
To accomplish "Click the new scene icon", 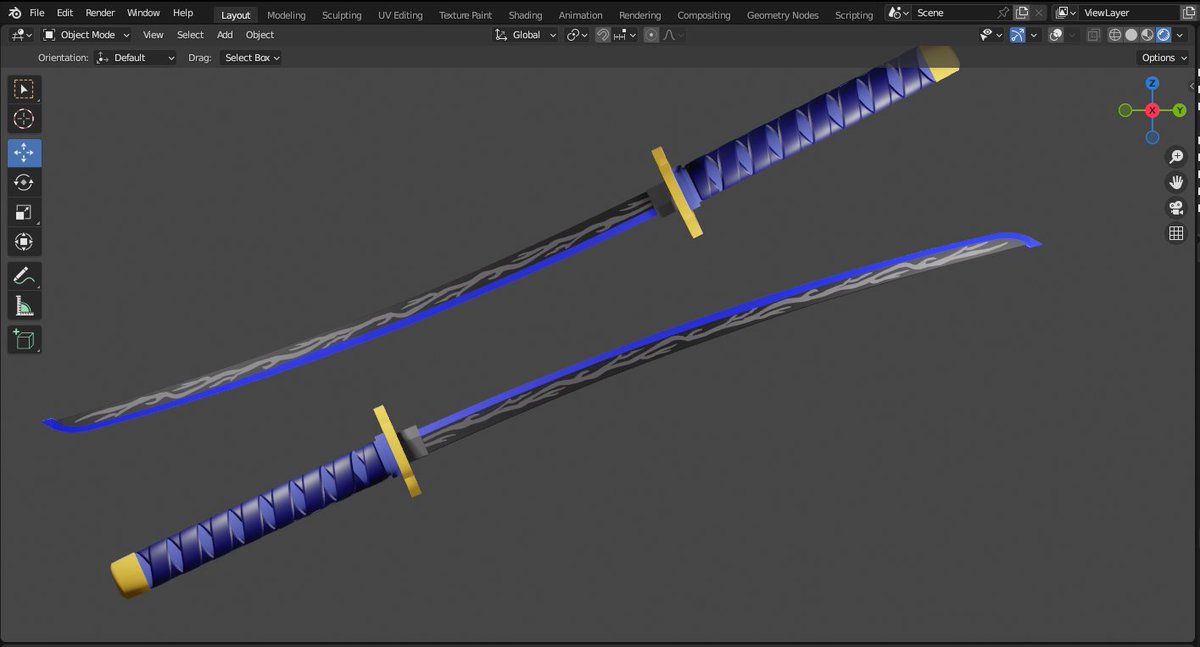I will point(1021,13).
